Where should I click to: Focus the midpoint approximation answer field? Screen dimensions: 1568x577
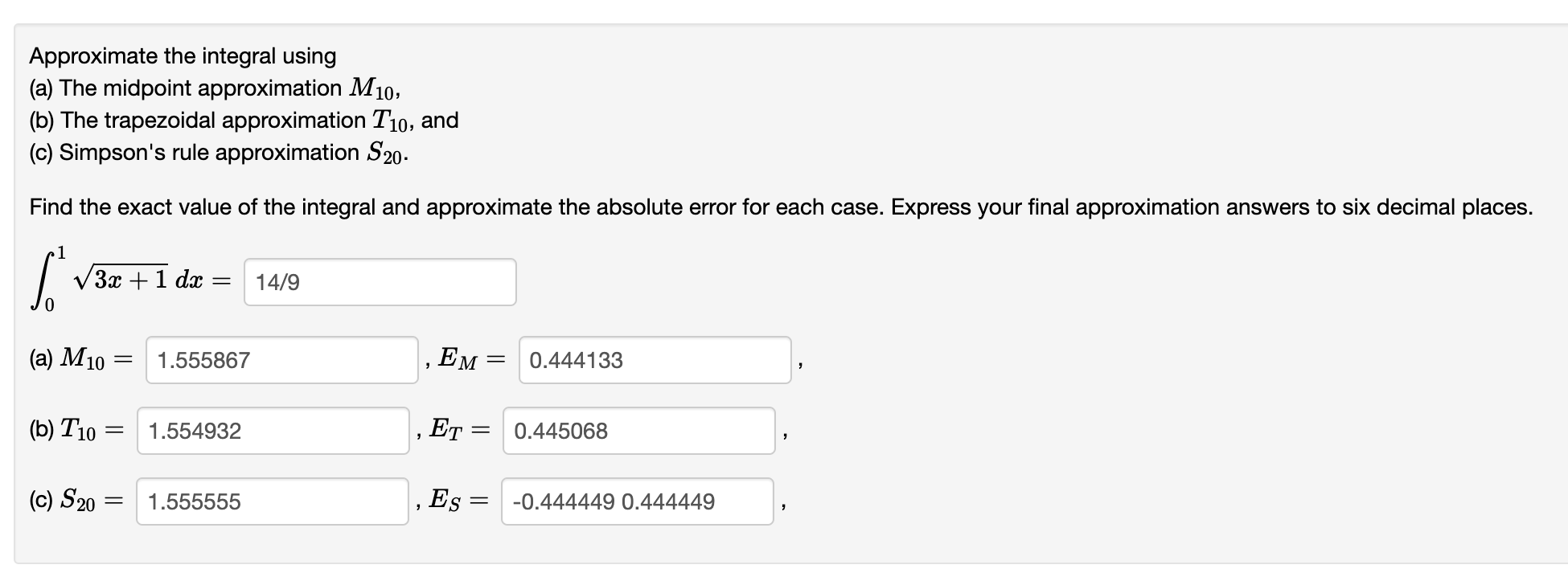[281, 361]
